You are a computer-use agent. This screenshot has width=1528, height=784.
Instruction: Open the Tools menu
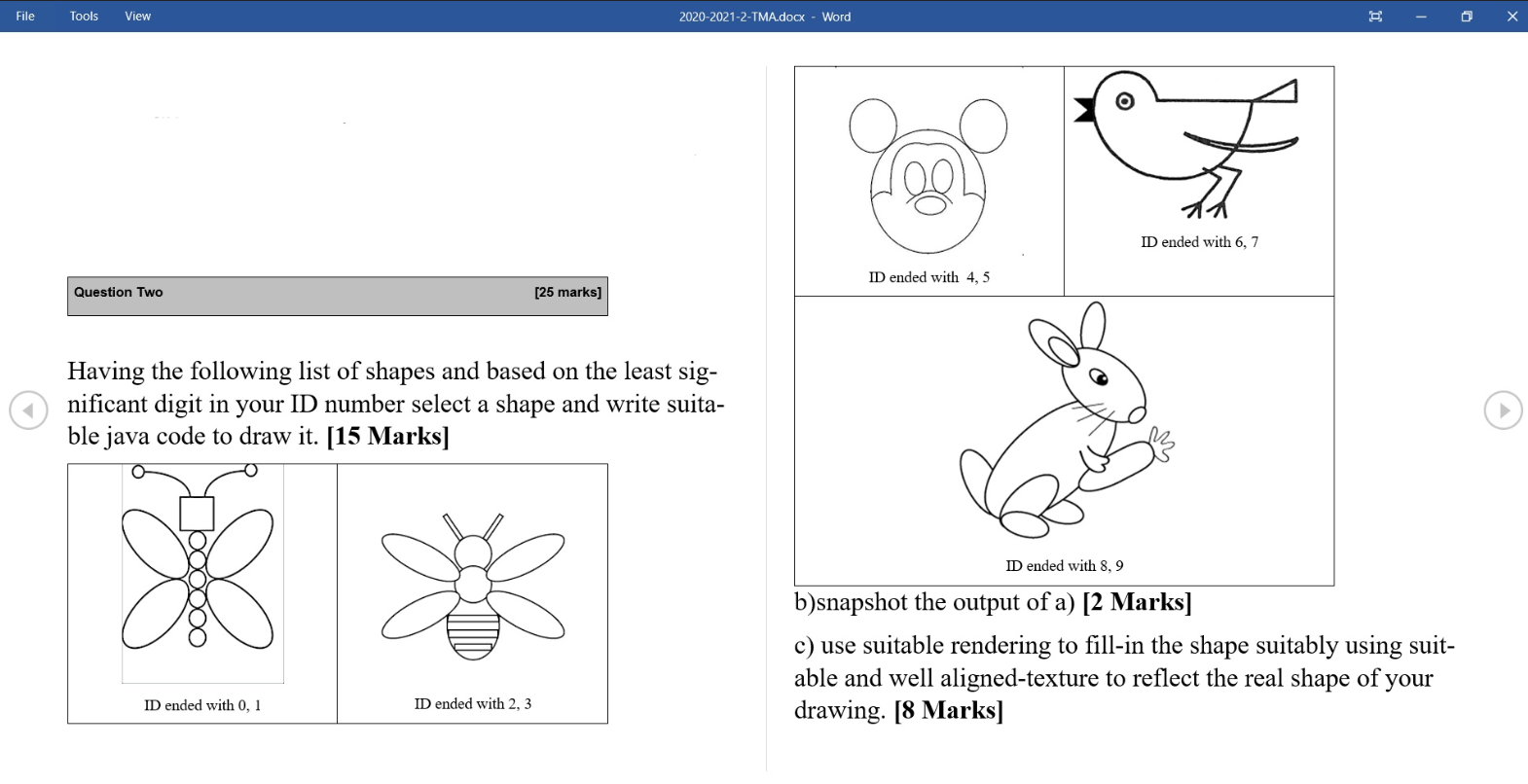[x=84, y=16]
